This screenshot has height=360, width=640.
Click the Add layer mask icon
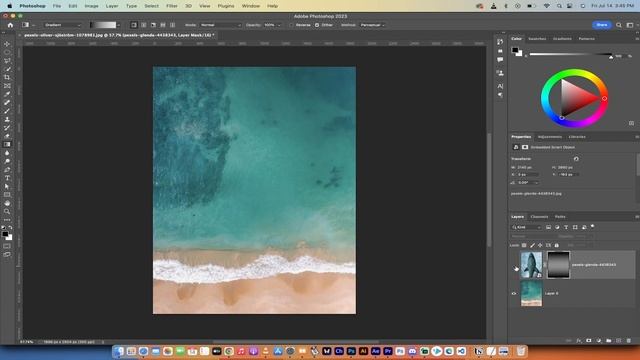point(589,340)
